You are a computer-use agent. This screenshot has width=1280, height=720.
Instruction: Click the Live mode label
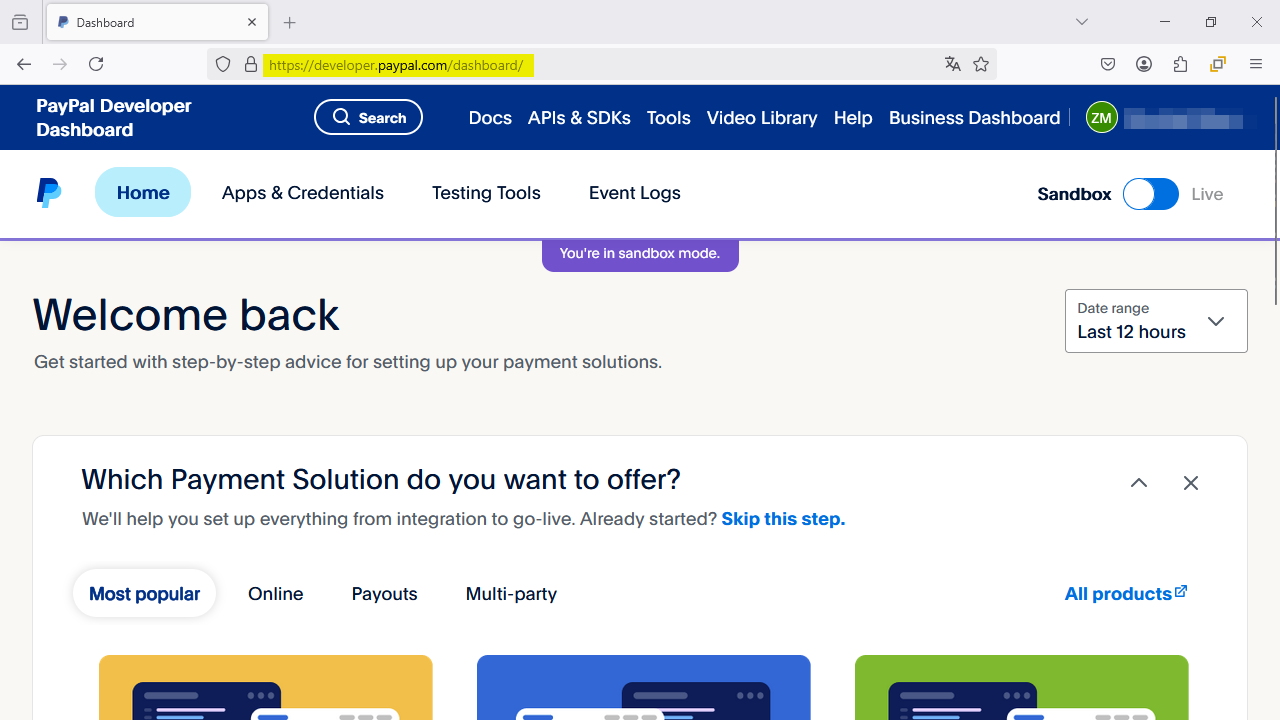click(1207, 194)
